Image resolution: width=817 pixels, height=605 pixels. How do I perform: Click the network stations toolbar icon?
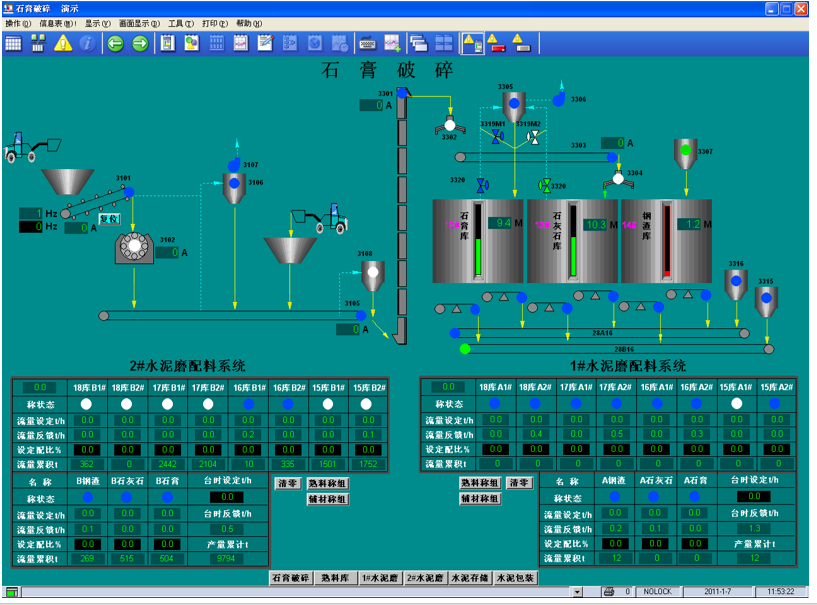pos(38,44)
